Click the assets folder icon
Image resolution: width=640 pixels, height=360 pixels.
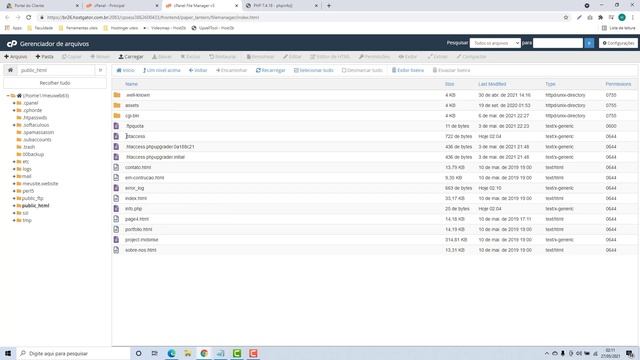(117, 105)
